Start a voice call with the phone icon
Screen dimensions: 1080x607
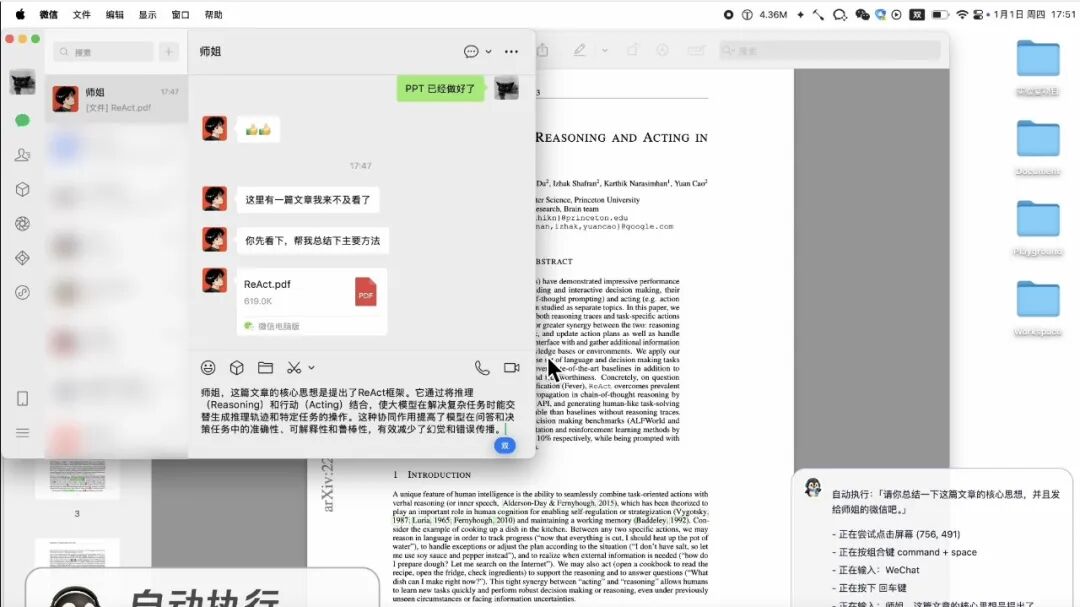tap(482, 368)
